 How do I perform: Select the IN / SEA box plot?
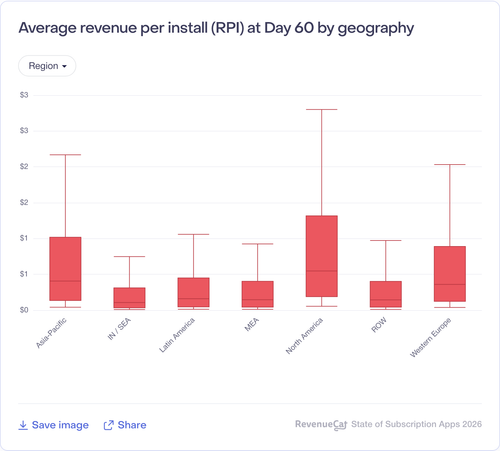(129, 298)
